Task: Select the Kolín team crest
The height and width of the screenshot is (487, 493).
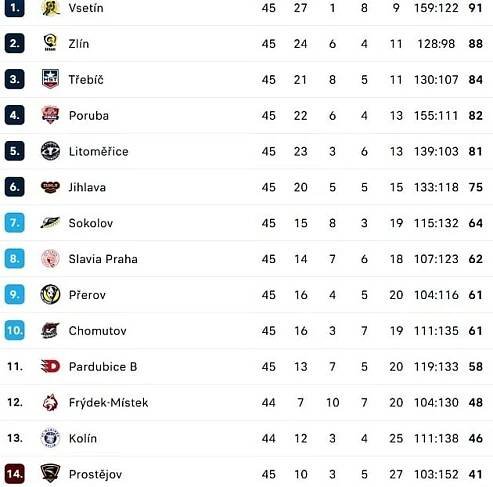Action: [x=50, y=438]
